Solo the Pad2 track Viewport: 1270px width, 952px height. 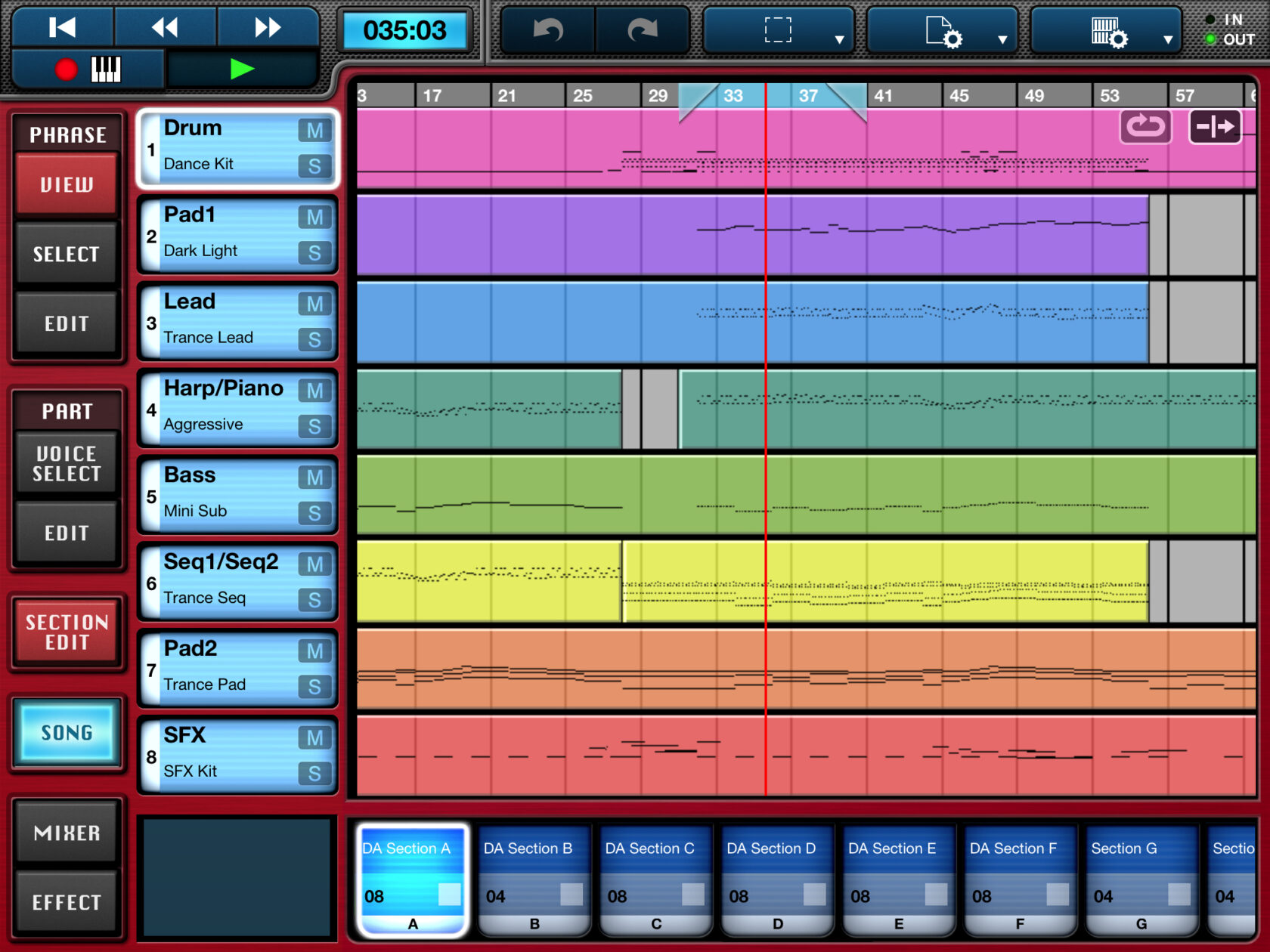pos(314,687)
